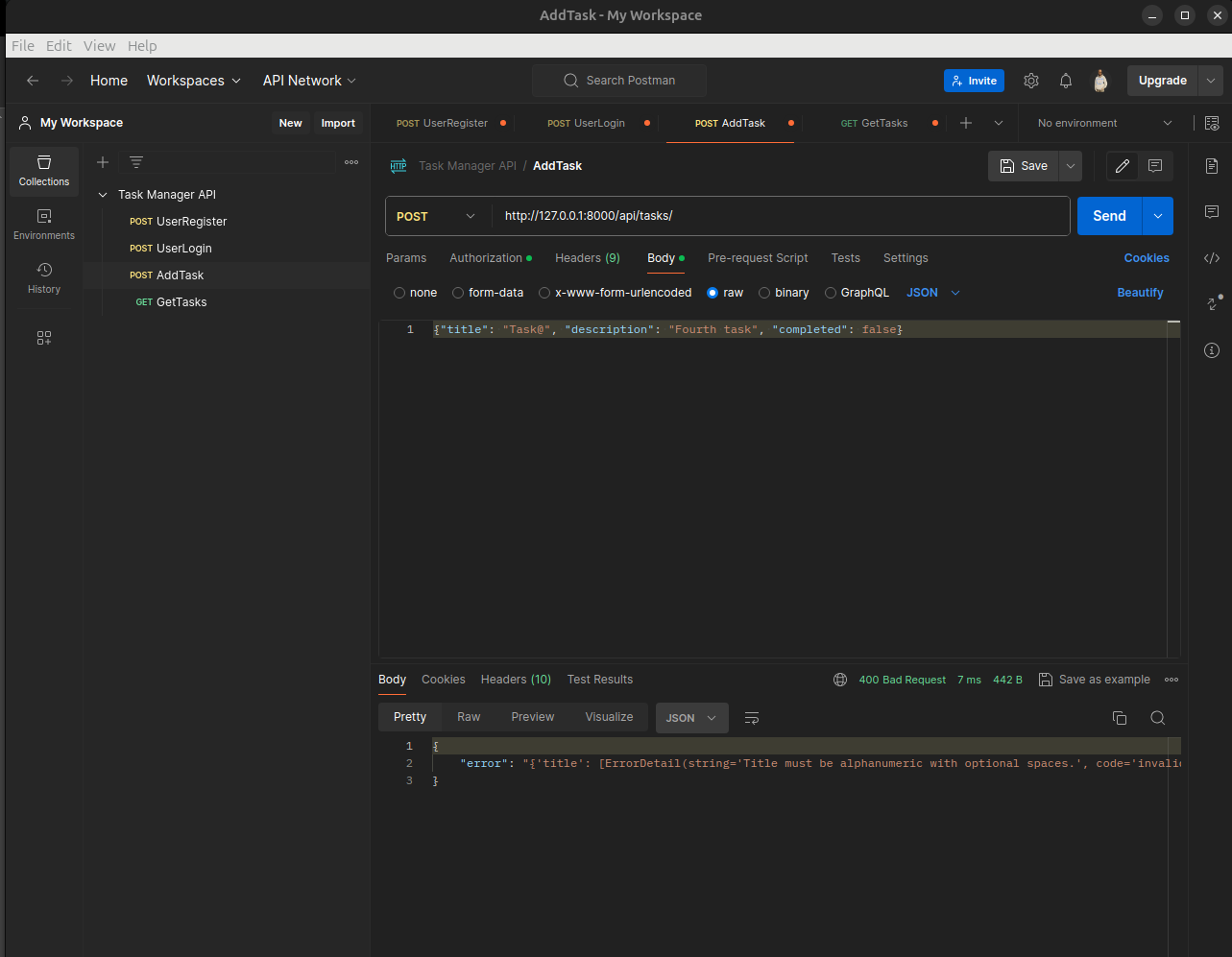Open the Cookies link
This screenshot has width=1232, height=957.
click(1147, 258)
